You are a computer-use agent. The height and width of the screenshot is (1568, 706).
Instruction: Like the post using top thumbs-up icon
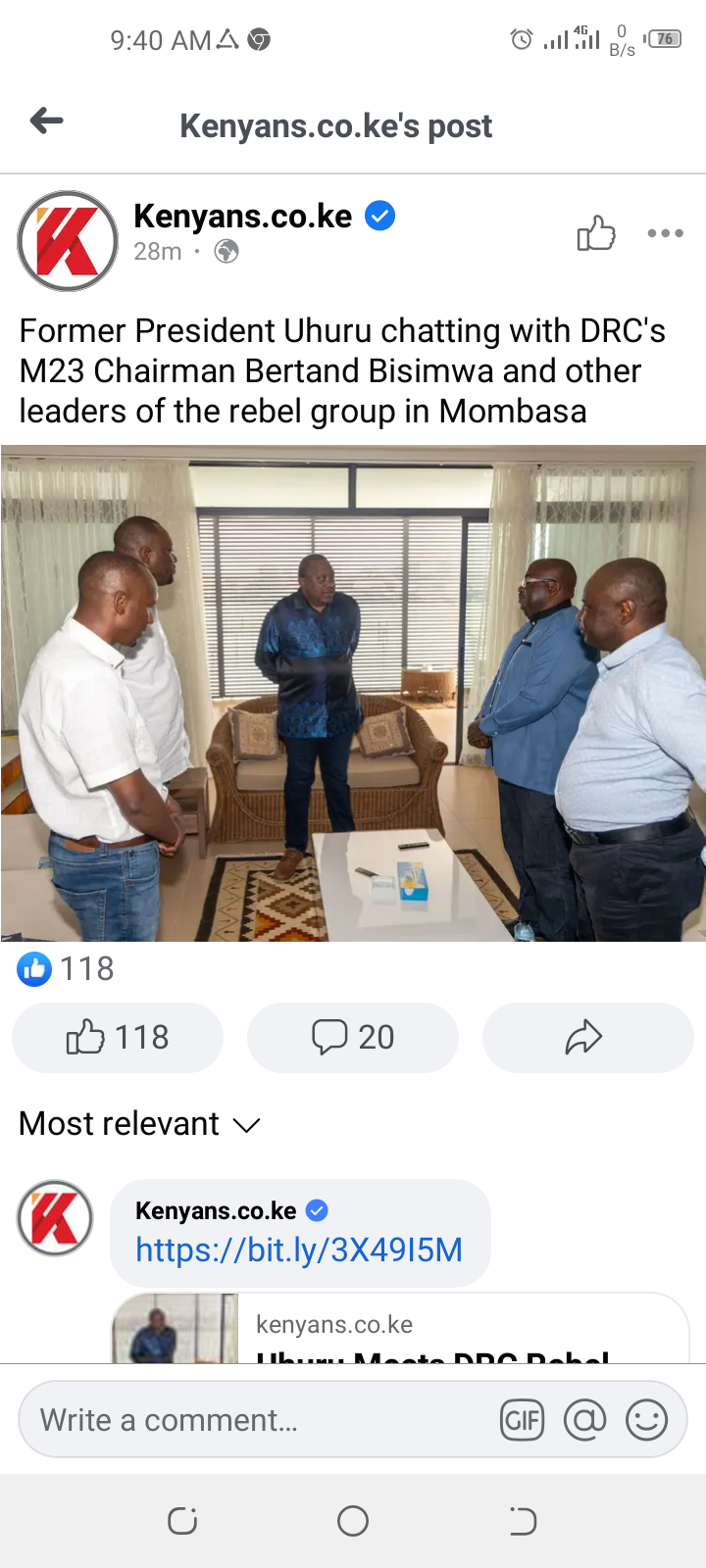pyautogui.click(x=596, y=233)
